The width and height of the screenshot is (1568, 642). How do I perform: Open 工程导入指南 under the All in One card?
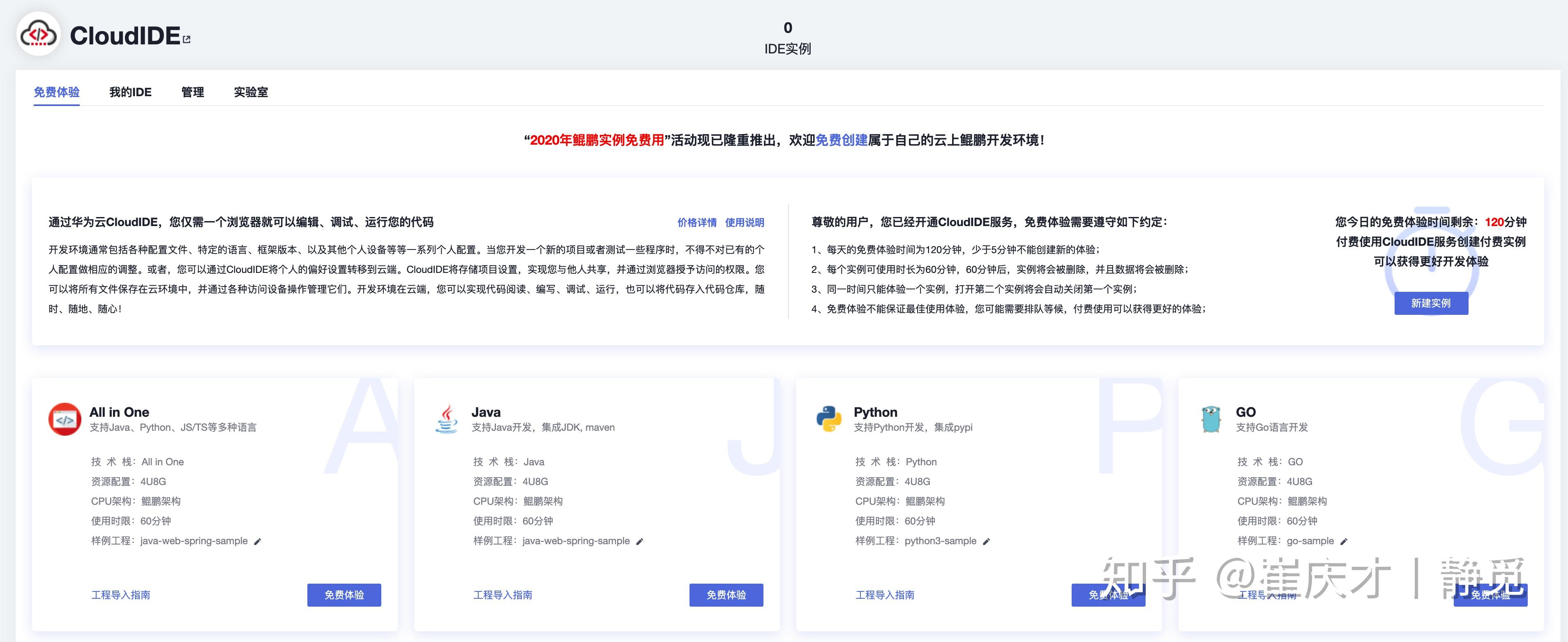click(x=121, y=595)
